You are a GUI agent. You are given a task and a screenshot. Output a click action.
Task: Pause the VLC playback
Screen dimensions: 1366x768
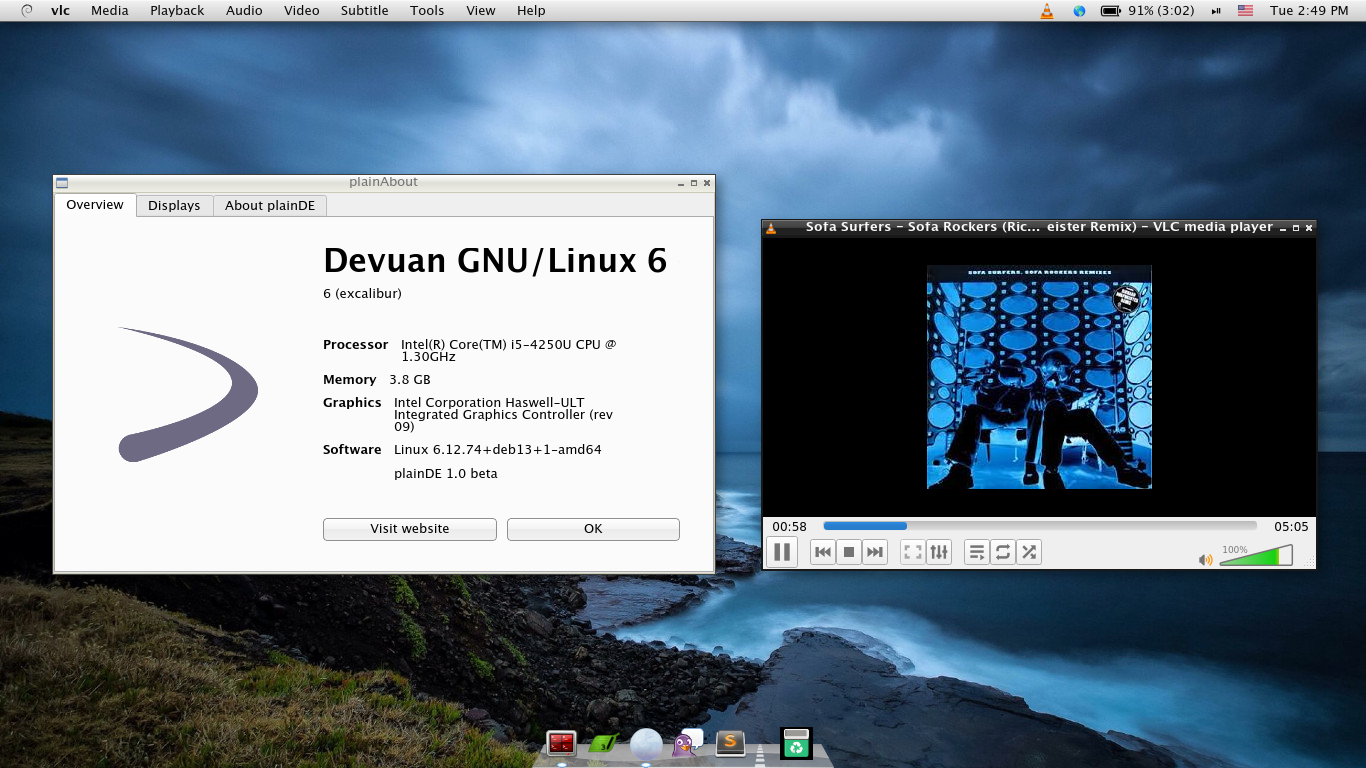pos(782,552)
